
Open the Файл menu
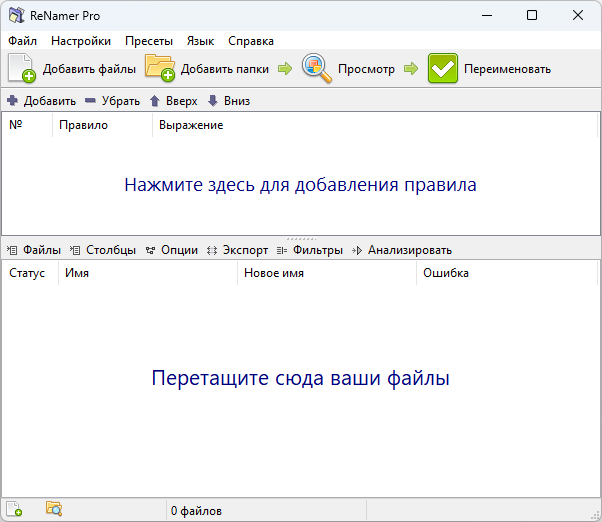click(x=22, y=41)
